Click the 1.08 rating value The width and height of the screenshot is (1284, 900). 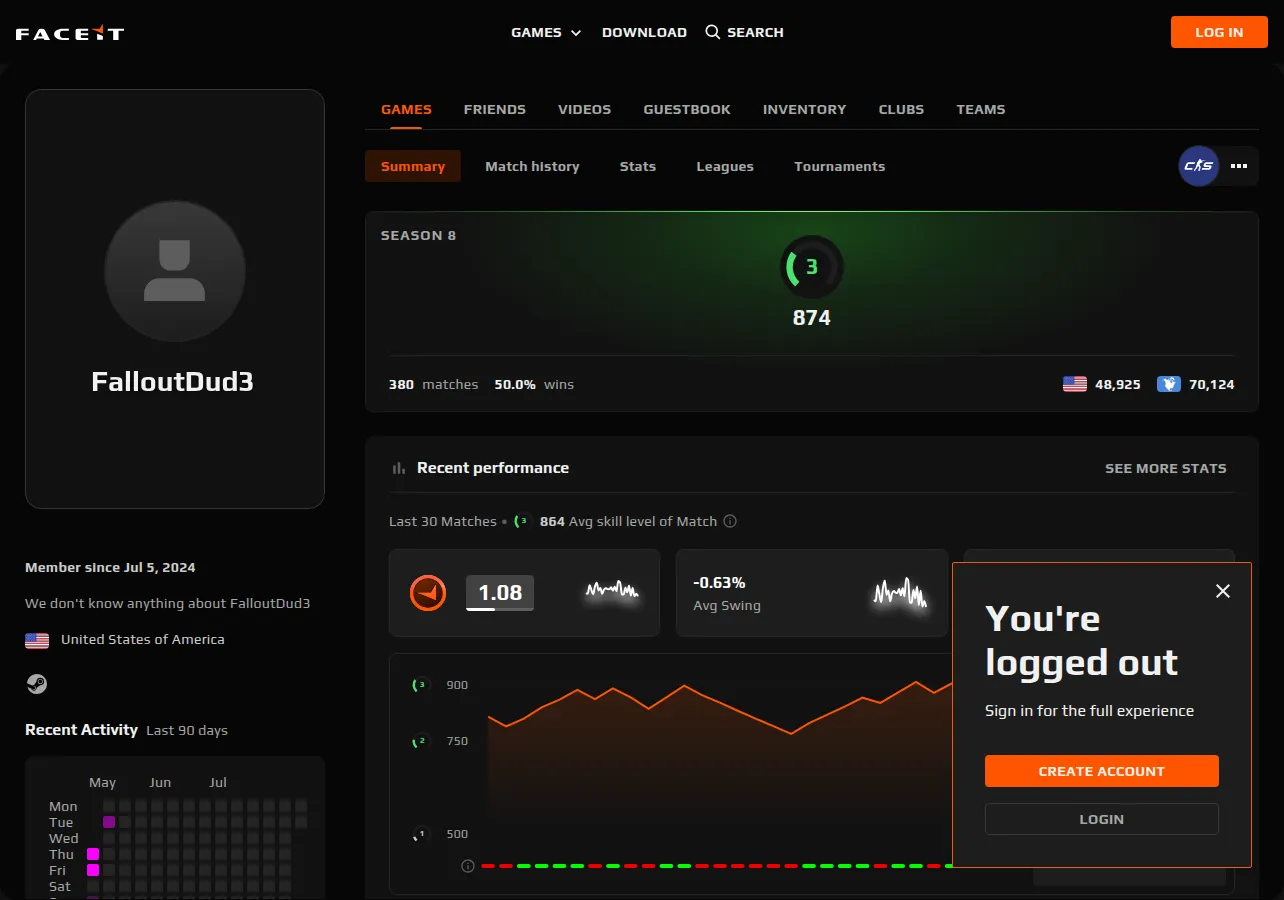(x=500, y=593)
